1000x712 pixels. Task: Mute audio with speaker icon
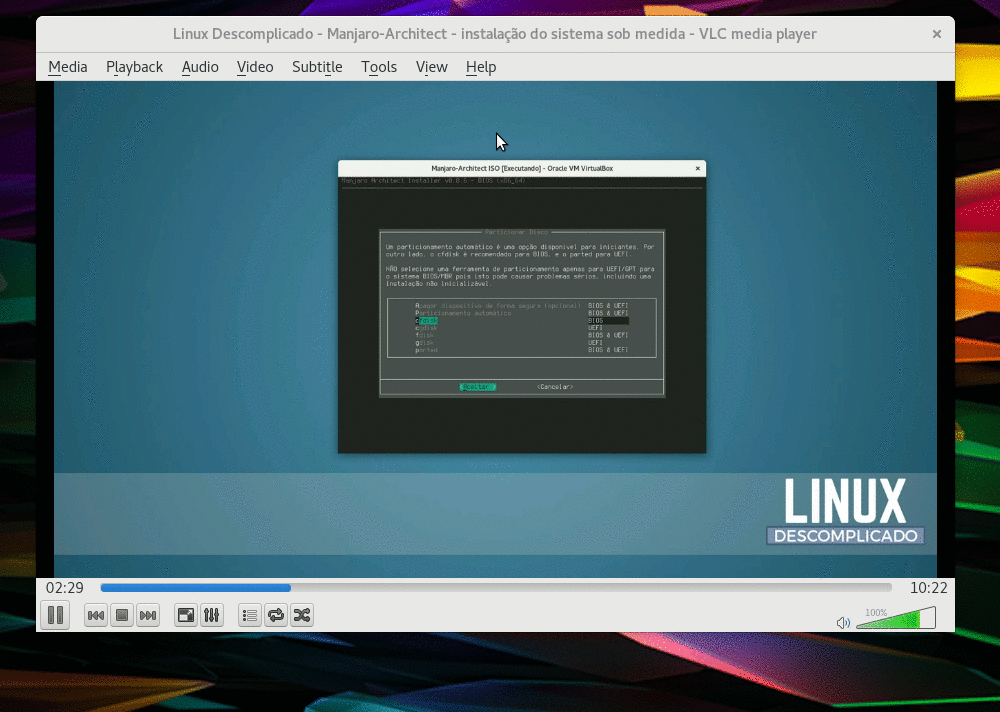pyautogui.click(x=843, y=622)
